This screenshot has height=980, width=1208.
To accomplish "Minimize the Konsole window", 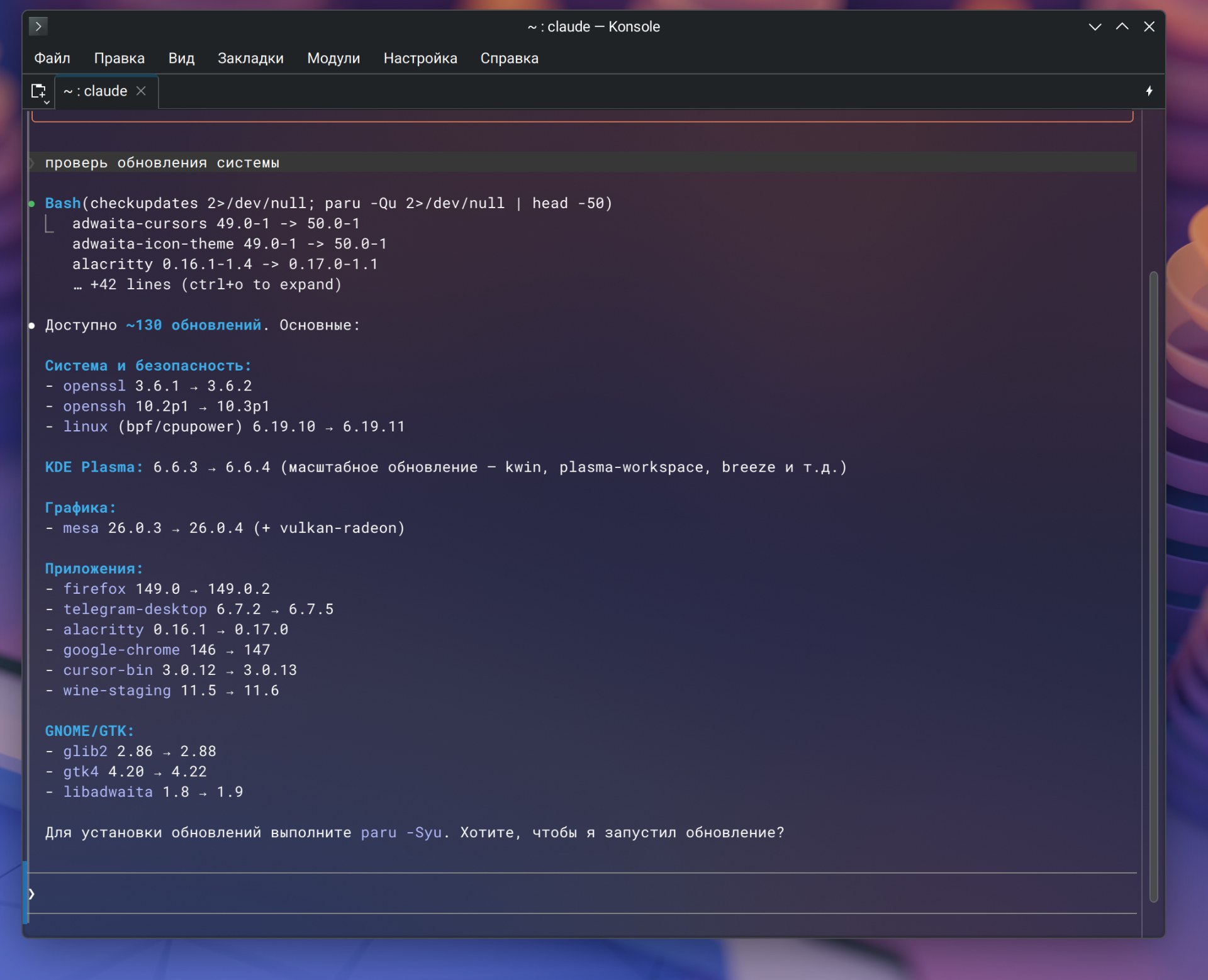I will click(x=1095, y=26).
